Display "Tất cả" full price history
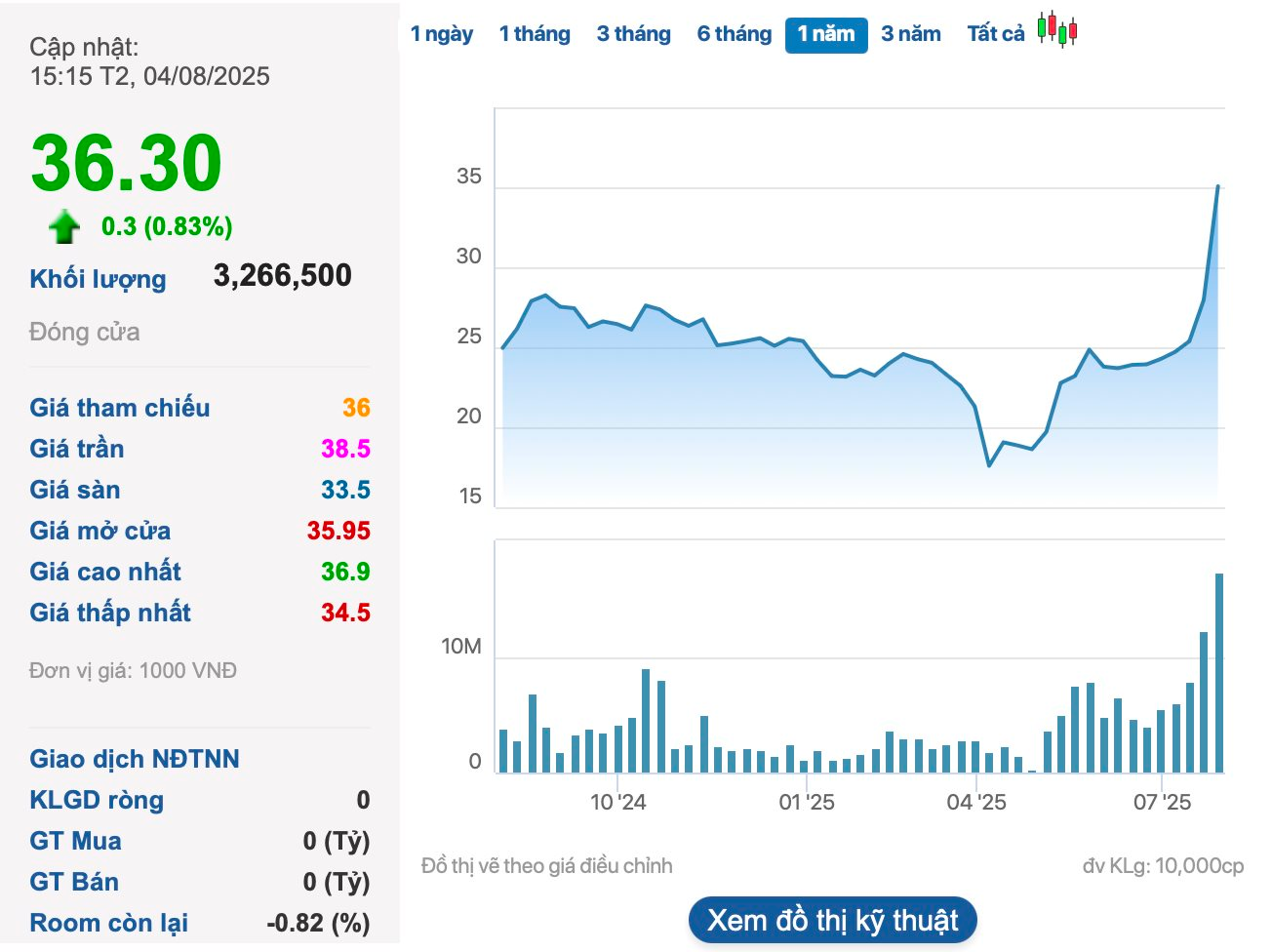The image size is (1272, 952). click(996, 34)
